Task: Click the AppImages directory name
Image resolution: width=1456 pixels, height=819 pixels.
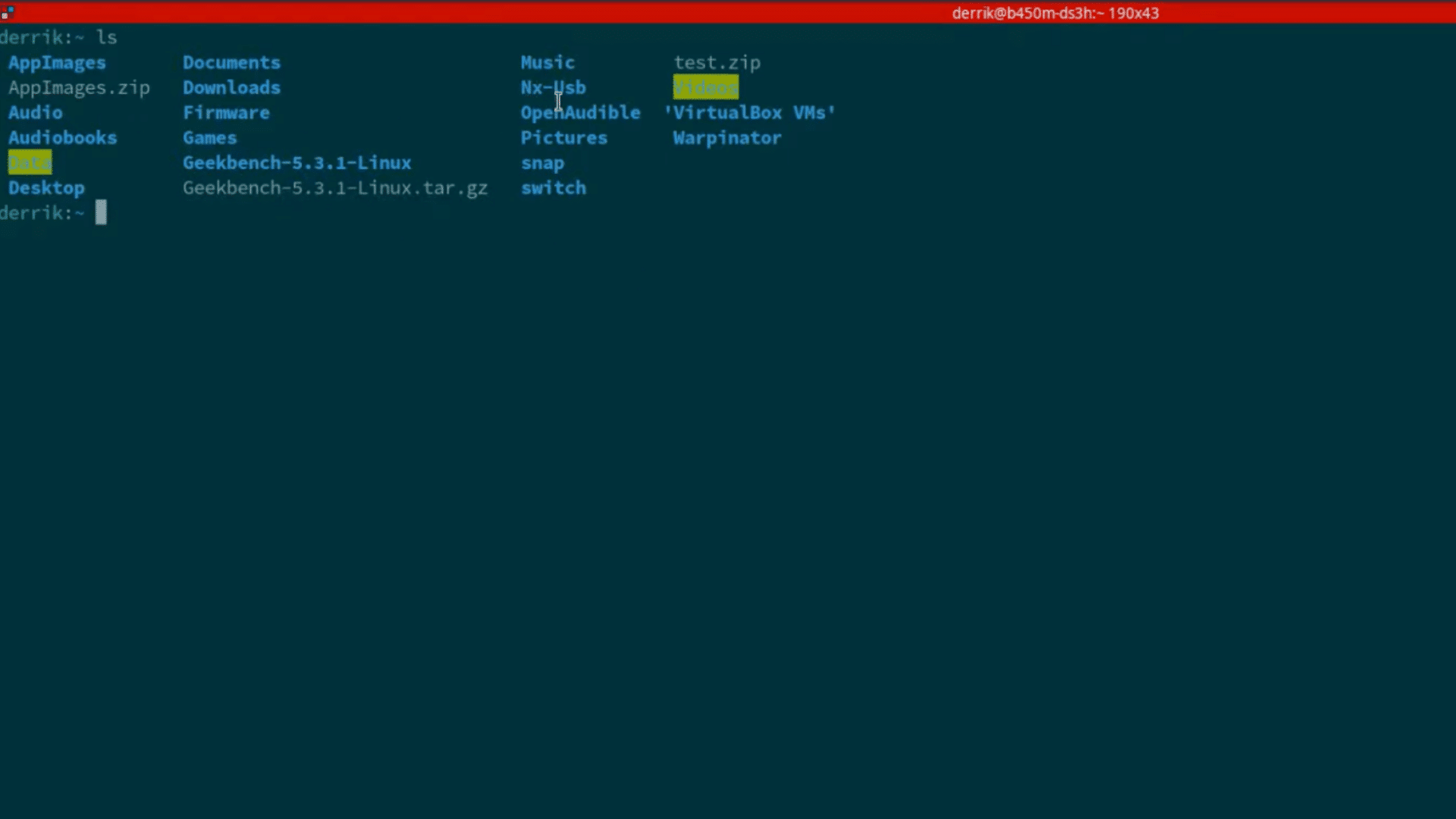Action: [x=57, y=63]
